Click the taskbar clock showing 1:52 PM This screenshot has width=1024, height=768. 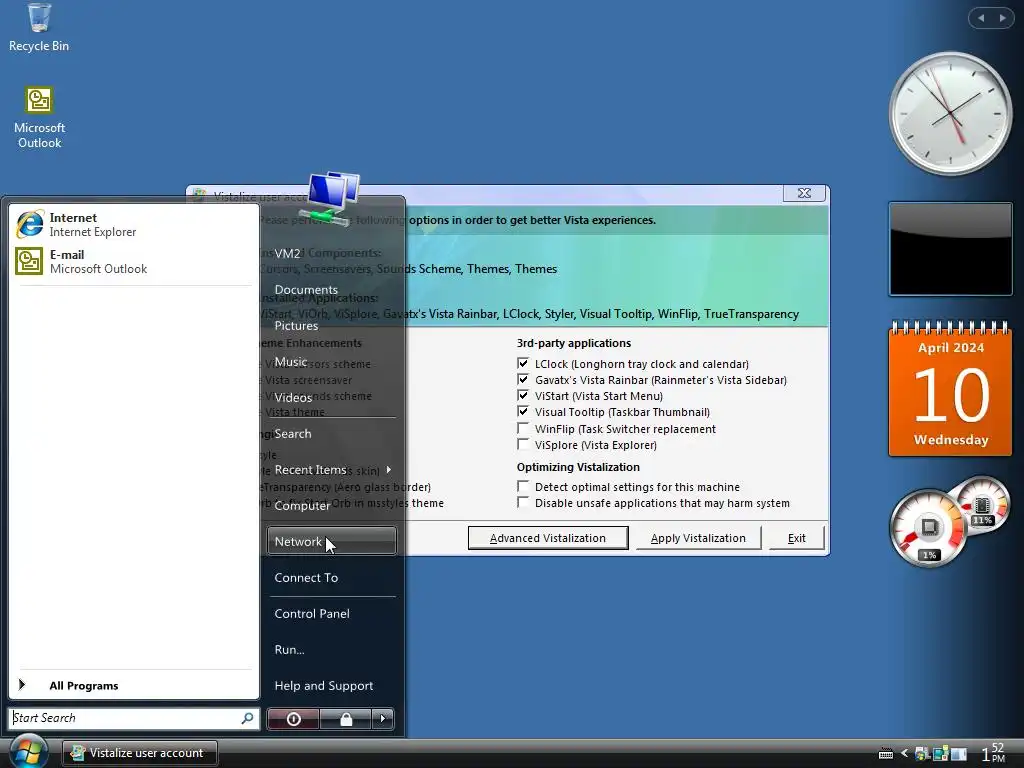(993, 753)
